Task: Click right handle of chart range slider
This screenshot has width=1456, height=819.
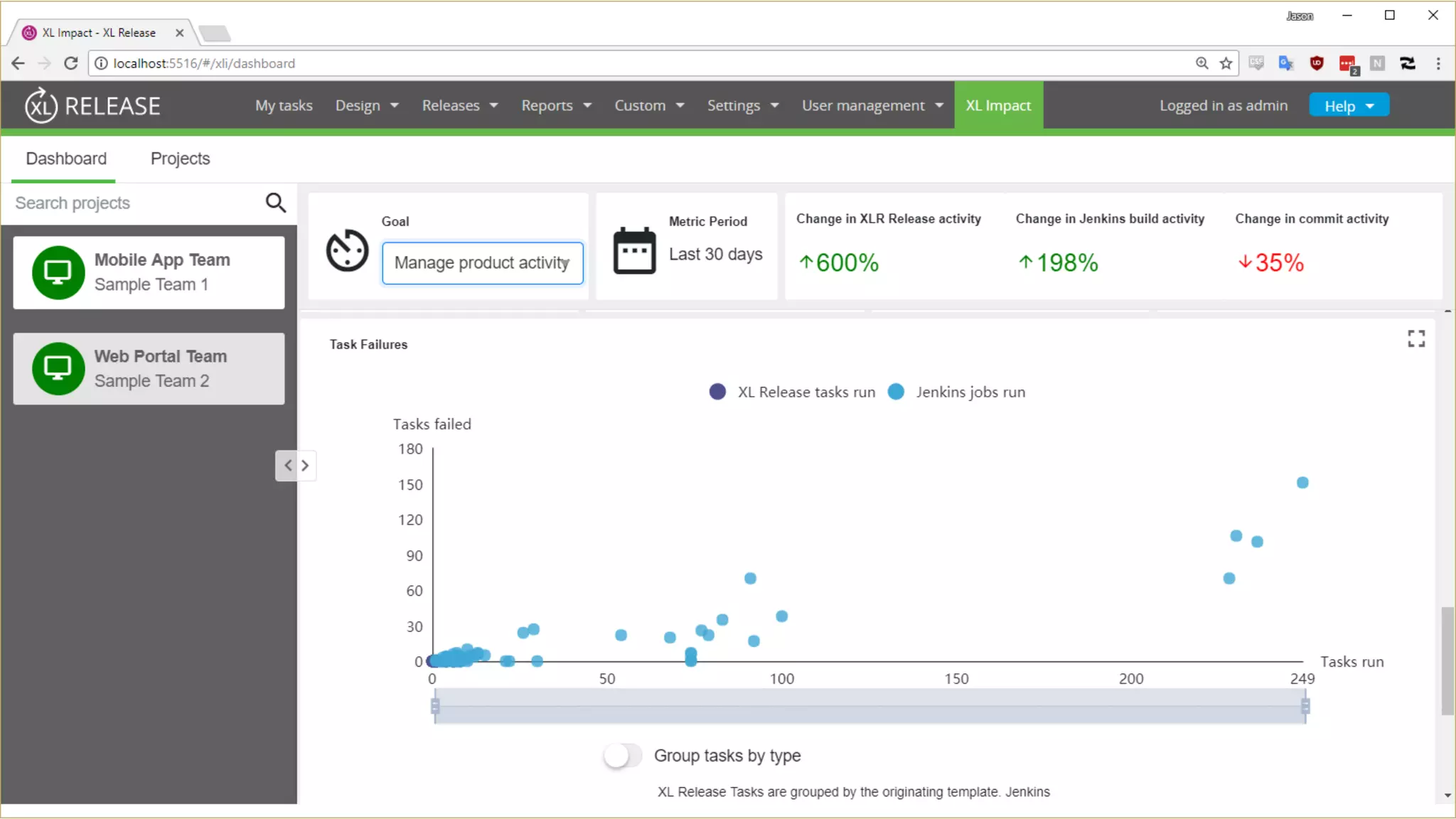Action: tap(1305, 706)
